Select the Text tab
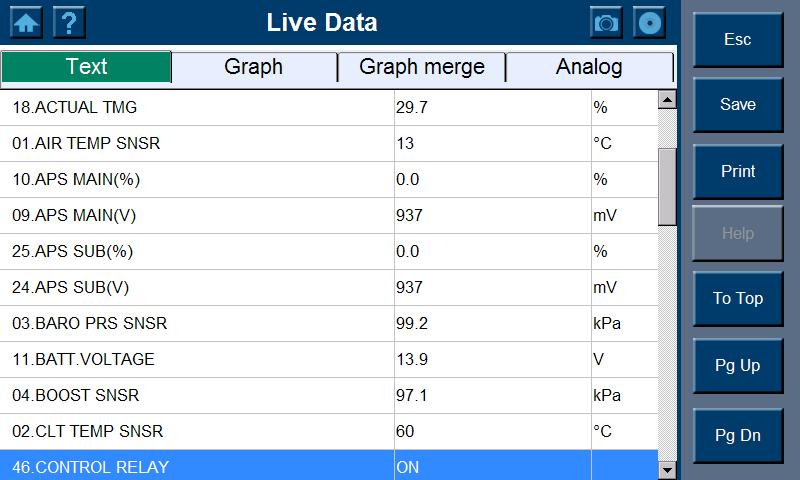This screenshot has width=800, height=480. tap(86, 67)
